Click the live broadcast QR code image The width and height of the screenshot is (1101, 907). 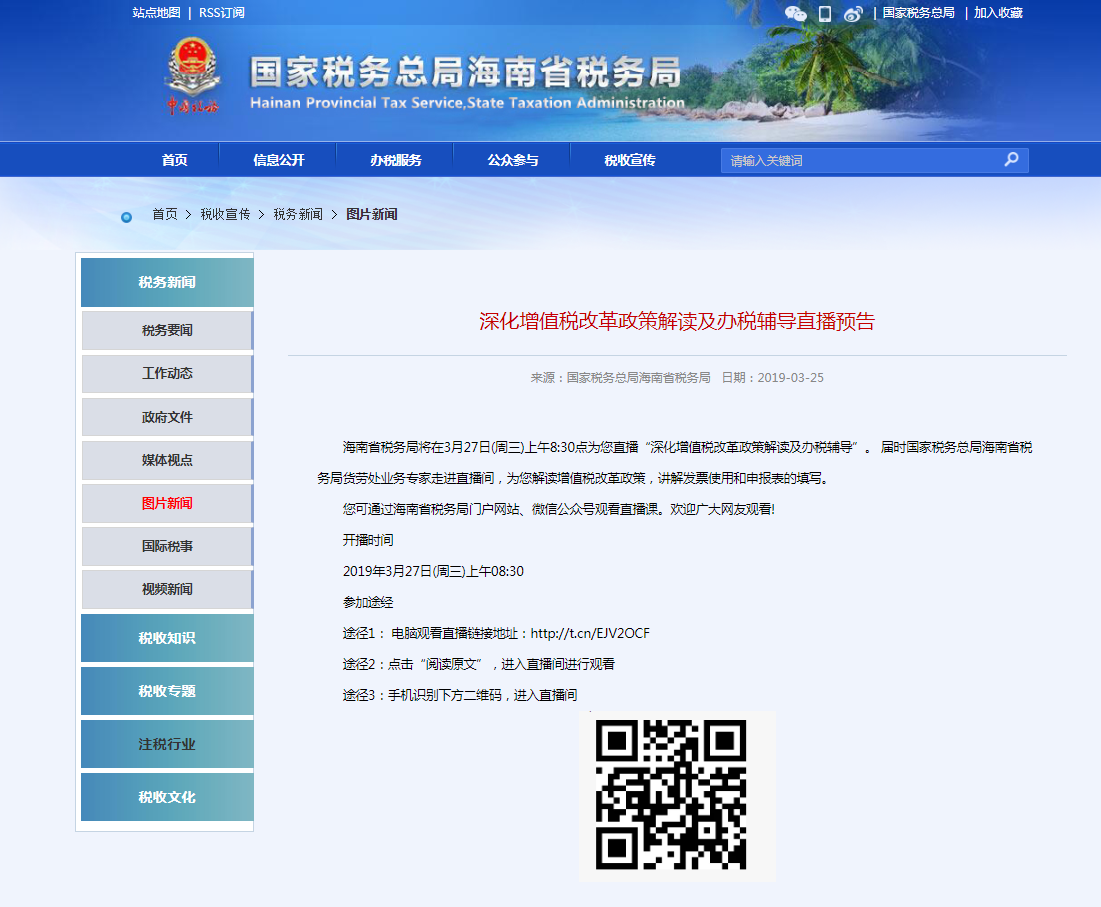671,795
